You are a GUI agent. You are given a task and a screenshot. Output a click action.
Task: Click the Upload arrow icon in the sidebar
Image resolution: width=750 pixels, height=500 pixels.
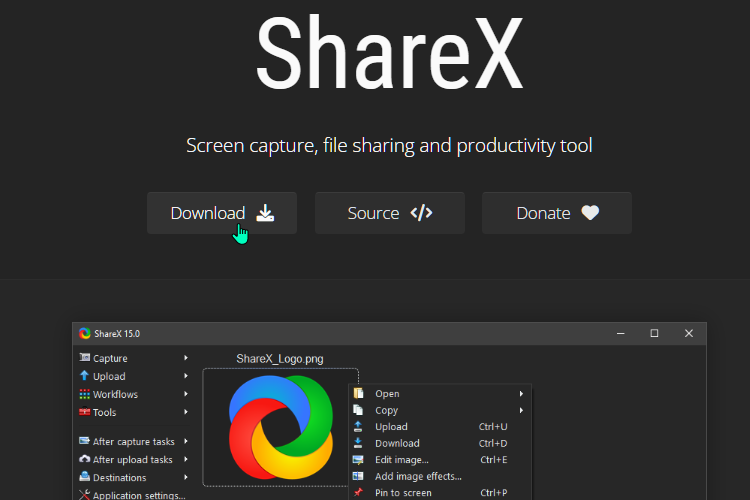[85, 376]
